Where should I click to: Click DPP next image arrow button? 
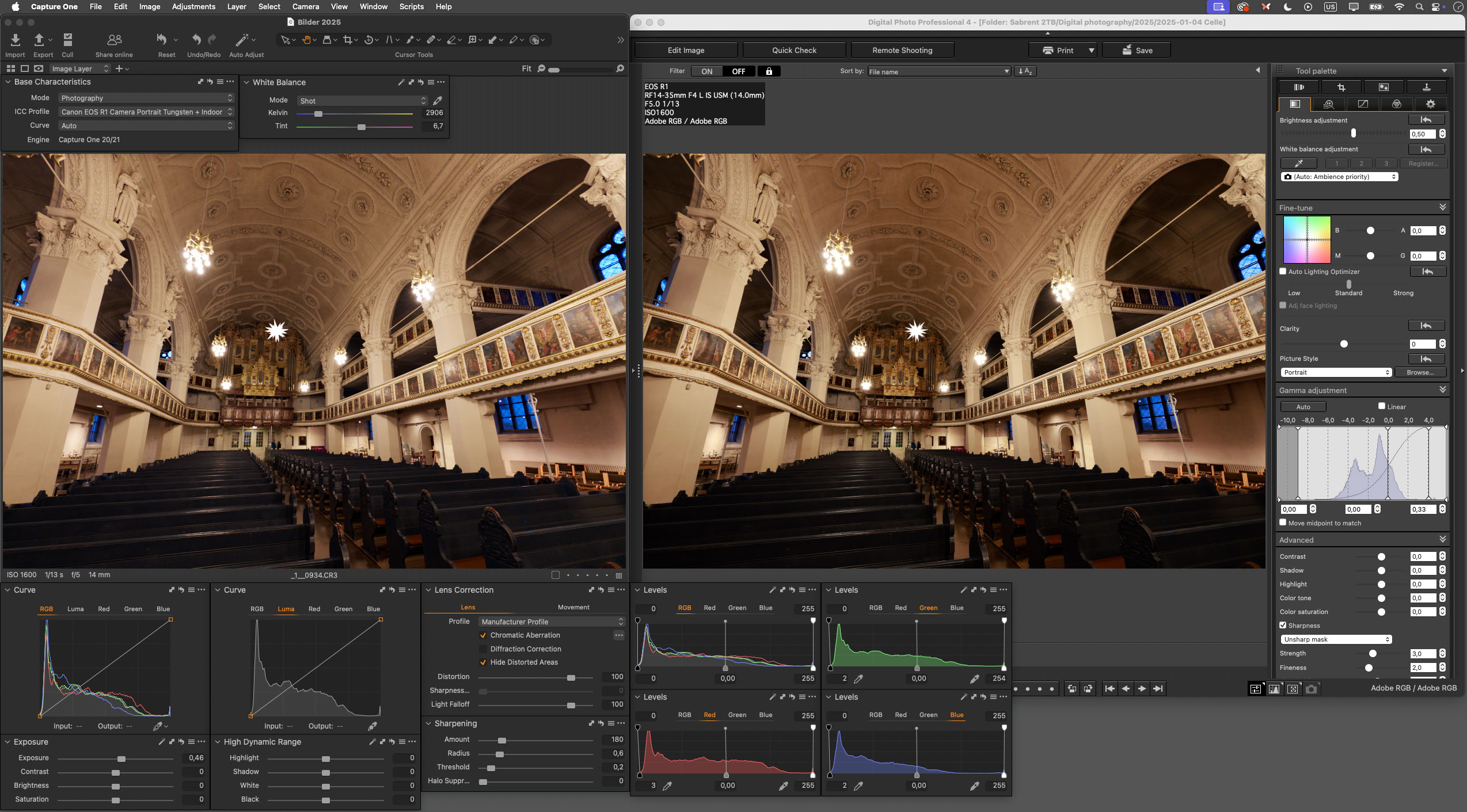[1142, 688]
